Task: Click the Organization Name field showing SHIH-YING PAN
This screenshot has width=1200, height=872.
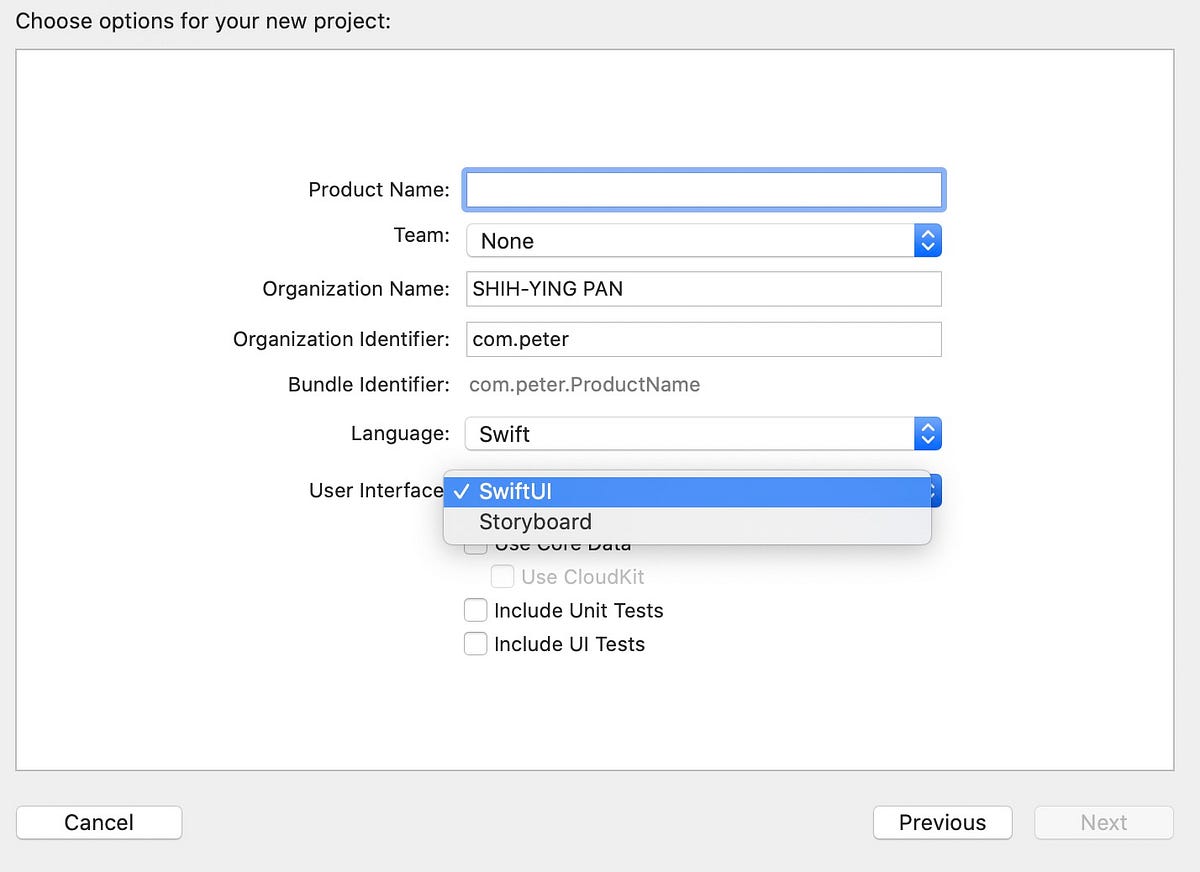Action: click(x=700, y=288)
